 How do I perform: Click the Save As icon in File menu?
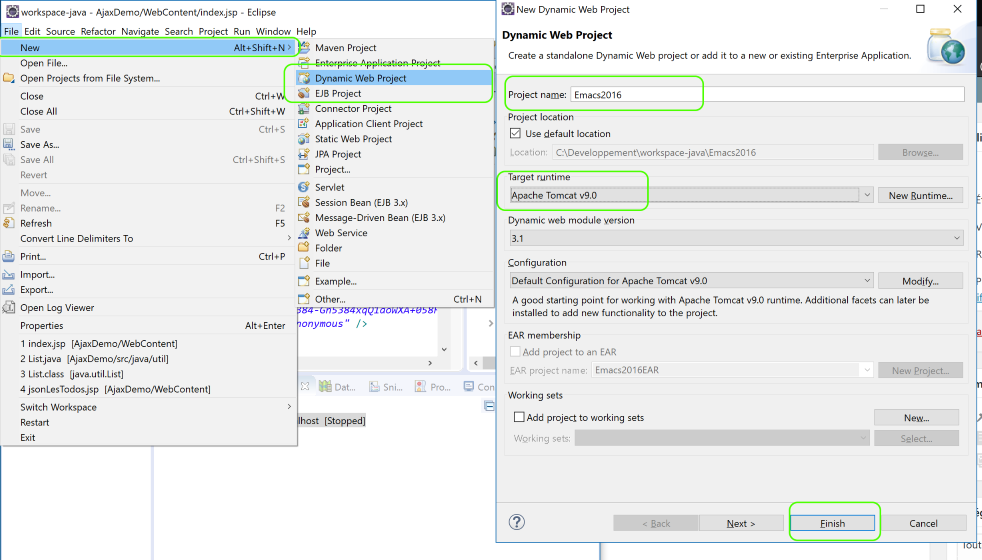coord(9,144)
